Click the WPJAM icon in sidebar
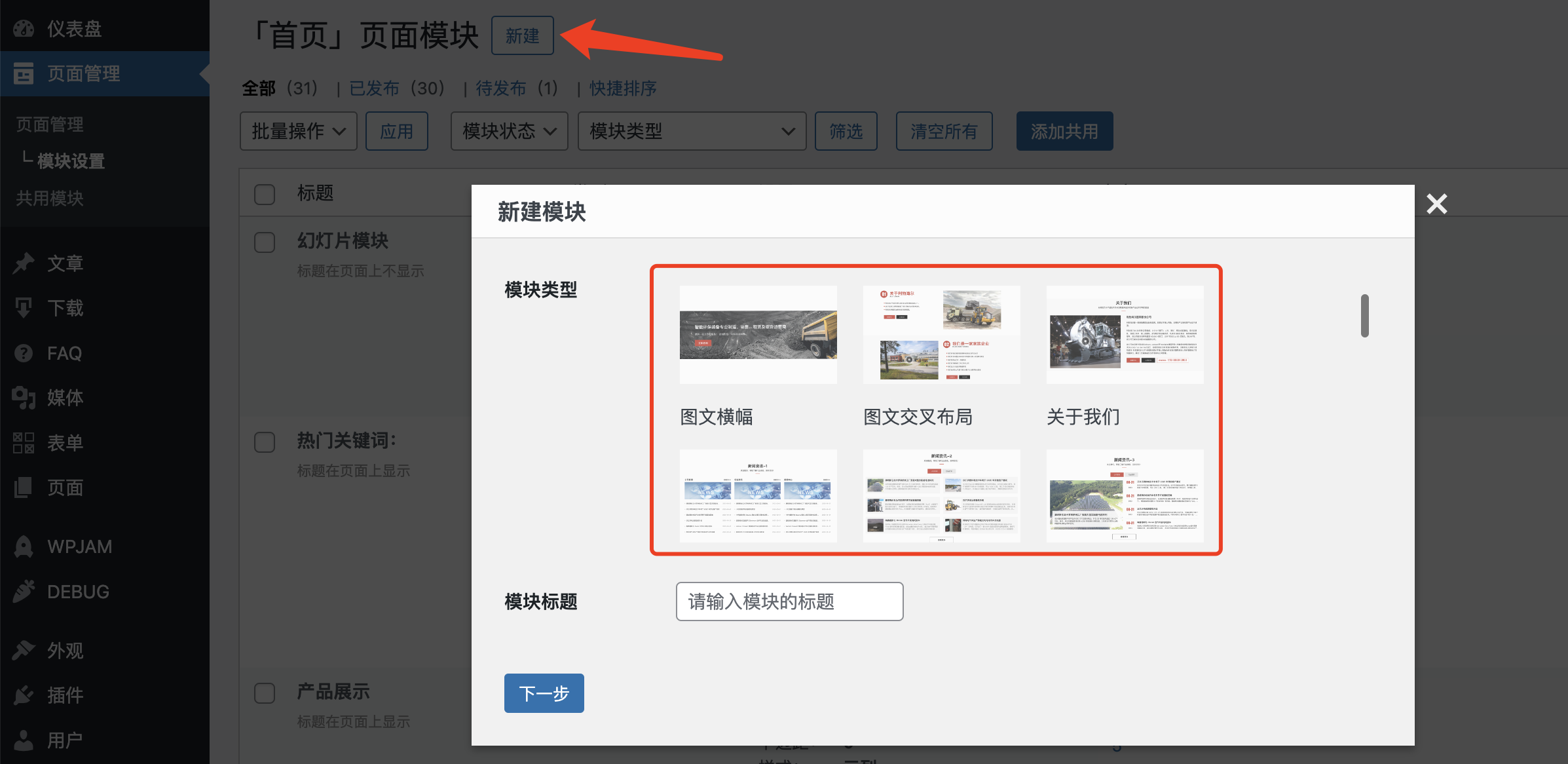The image size is (1568, 764). click(24, 546)
